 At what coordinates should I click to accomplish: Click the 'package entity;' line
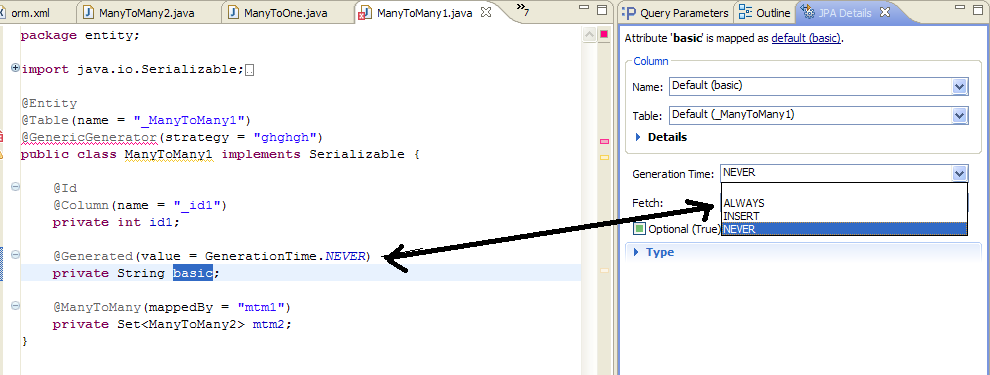point(80,35)
